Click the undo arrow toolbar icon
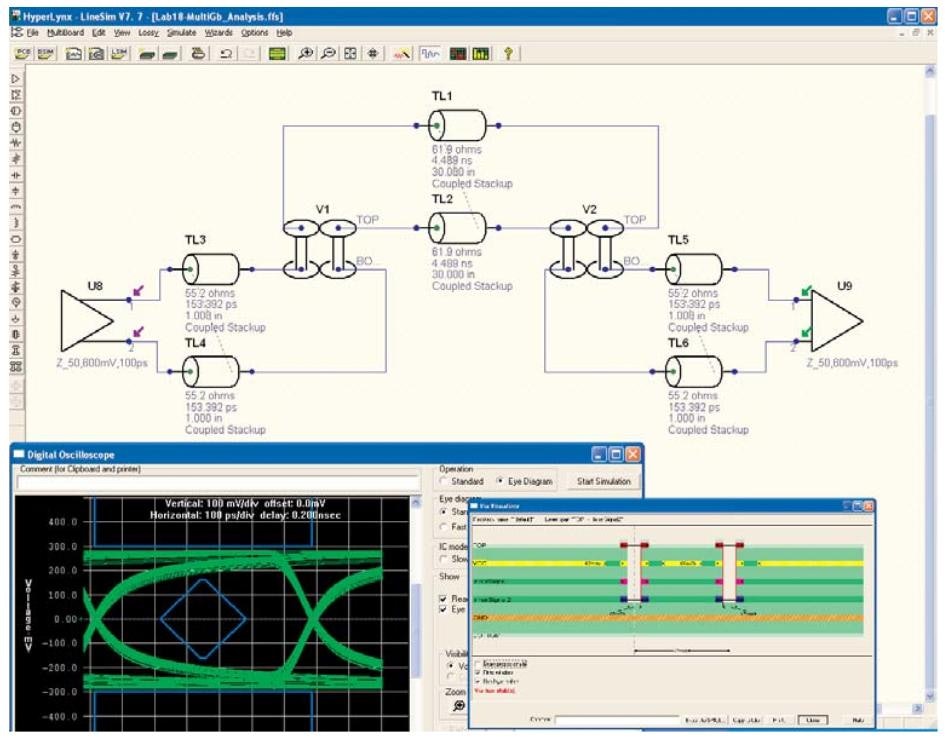Image resolution: width=945 pixels, height=738 pixels. coord(225,54)
